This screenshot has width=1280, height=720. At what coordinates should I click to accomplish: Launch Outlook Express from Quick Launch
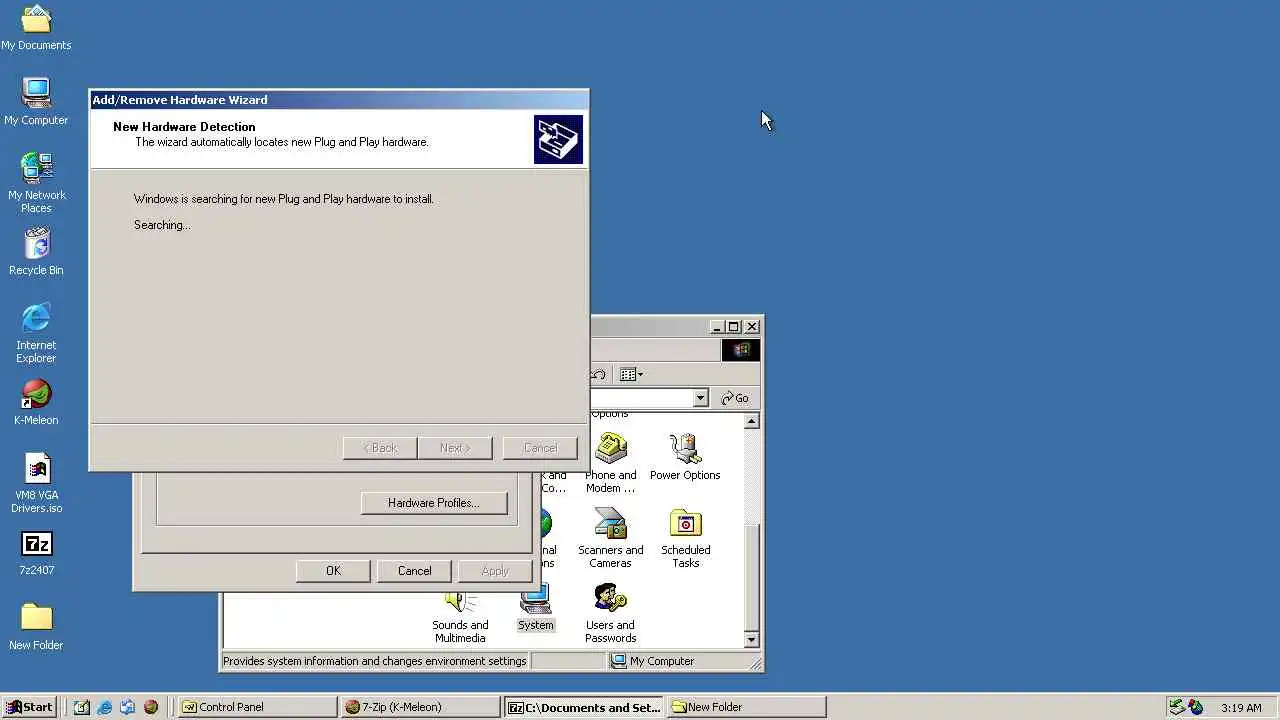click(128, 707)
